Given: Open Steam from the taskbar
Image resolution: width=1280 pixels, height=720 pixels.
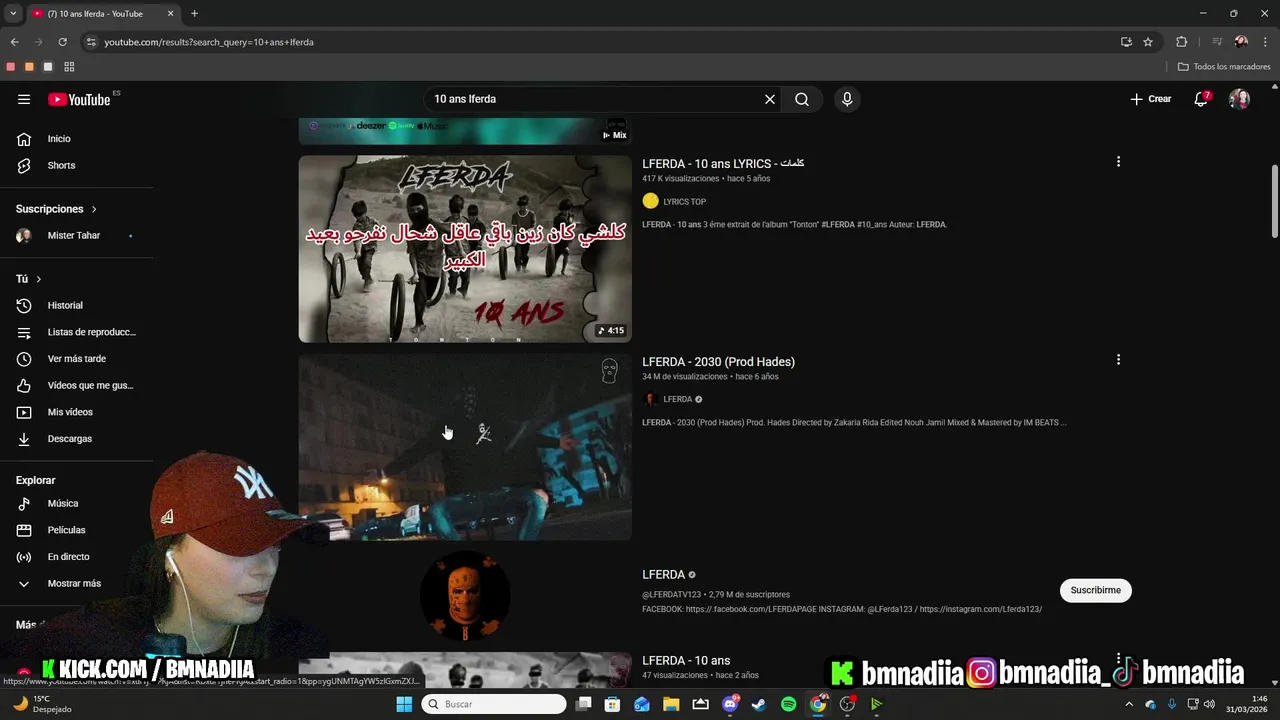Looking at the screenshot, I should pos(759,704).
